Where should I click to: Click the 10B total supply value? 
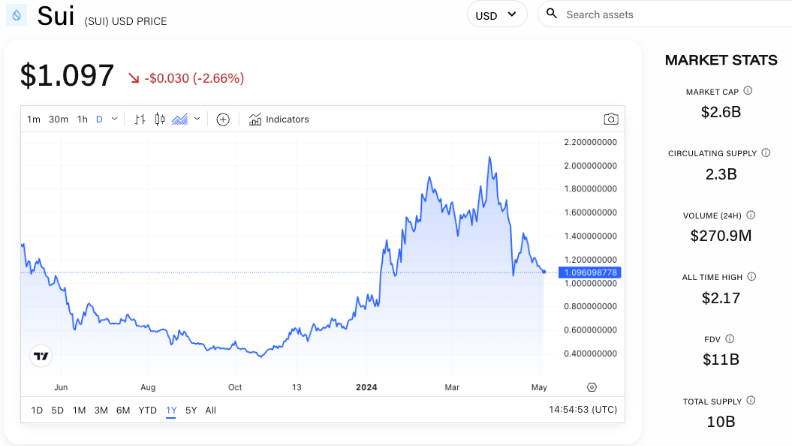[721, 422]
